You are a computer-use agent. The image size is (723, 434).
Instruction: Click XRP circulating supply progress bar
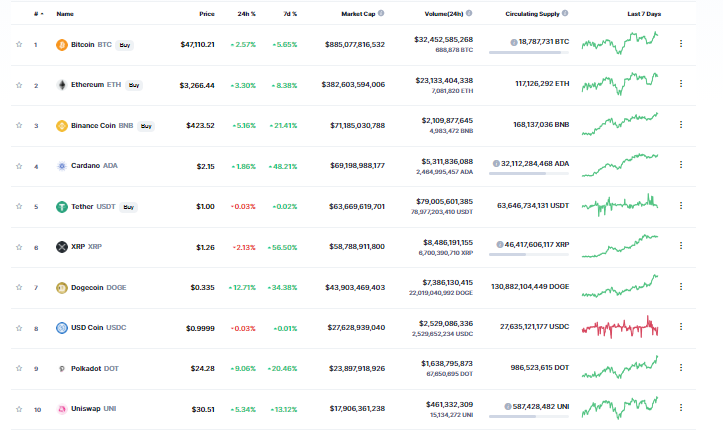(x=529, y=255)
